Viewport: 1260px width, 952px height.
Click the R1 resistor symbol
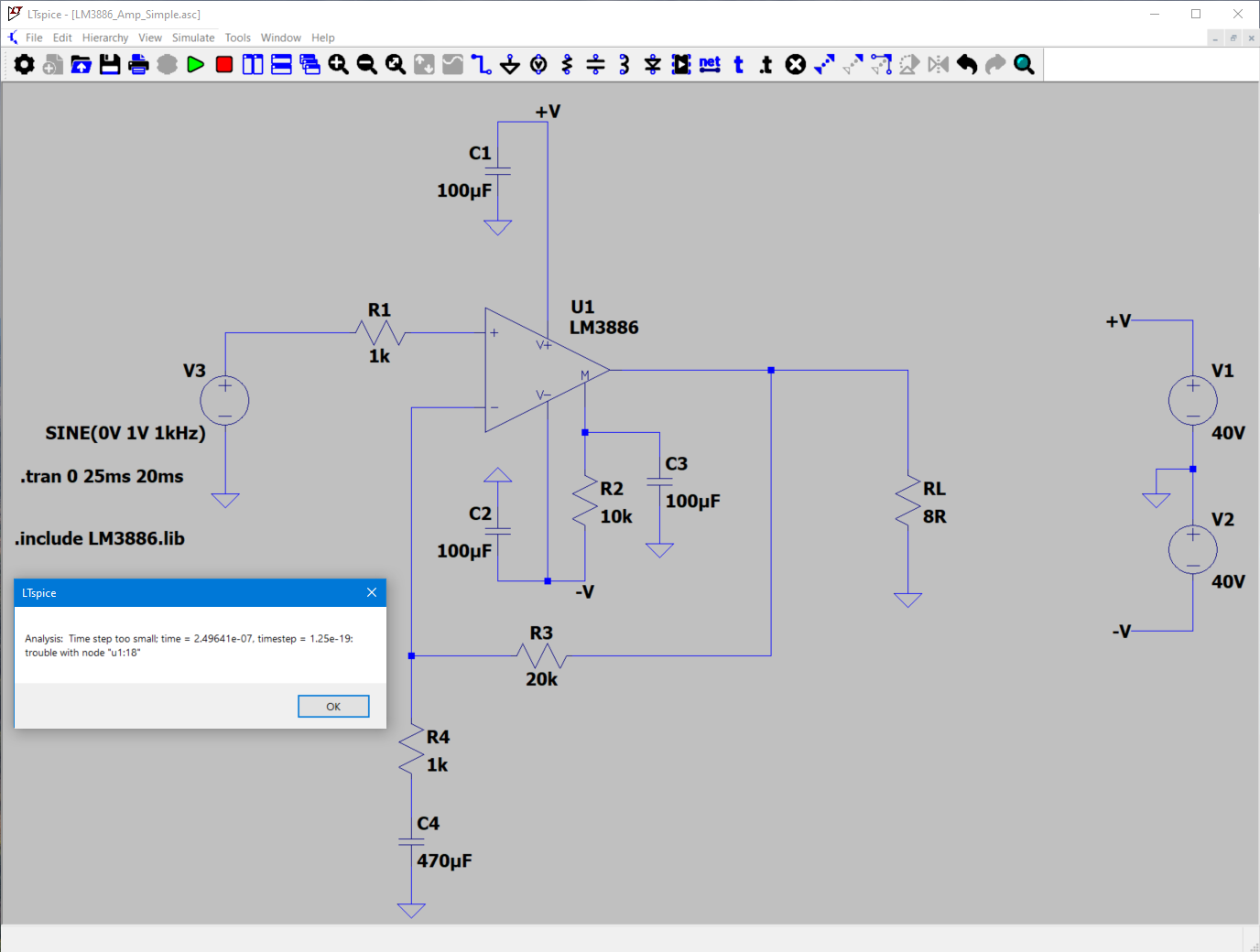379,333
